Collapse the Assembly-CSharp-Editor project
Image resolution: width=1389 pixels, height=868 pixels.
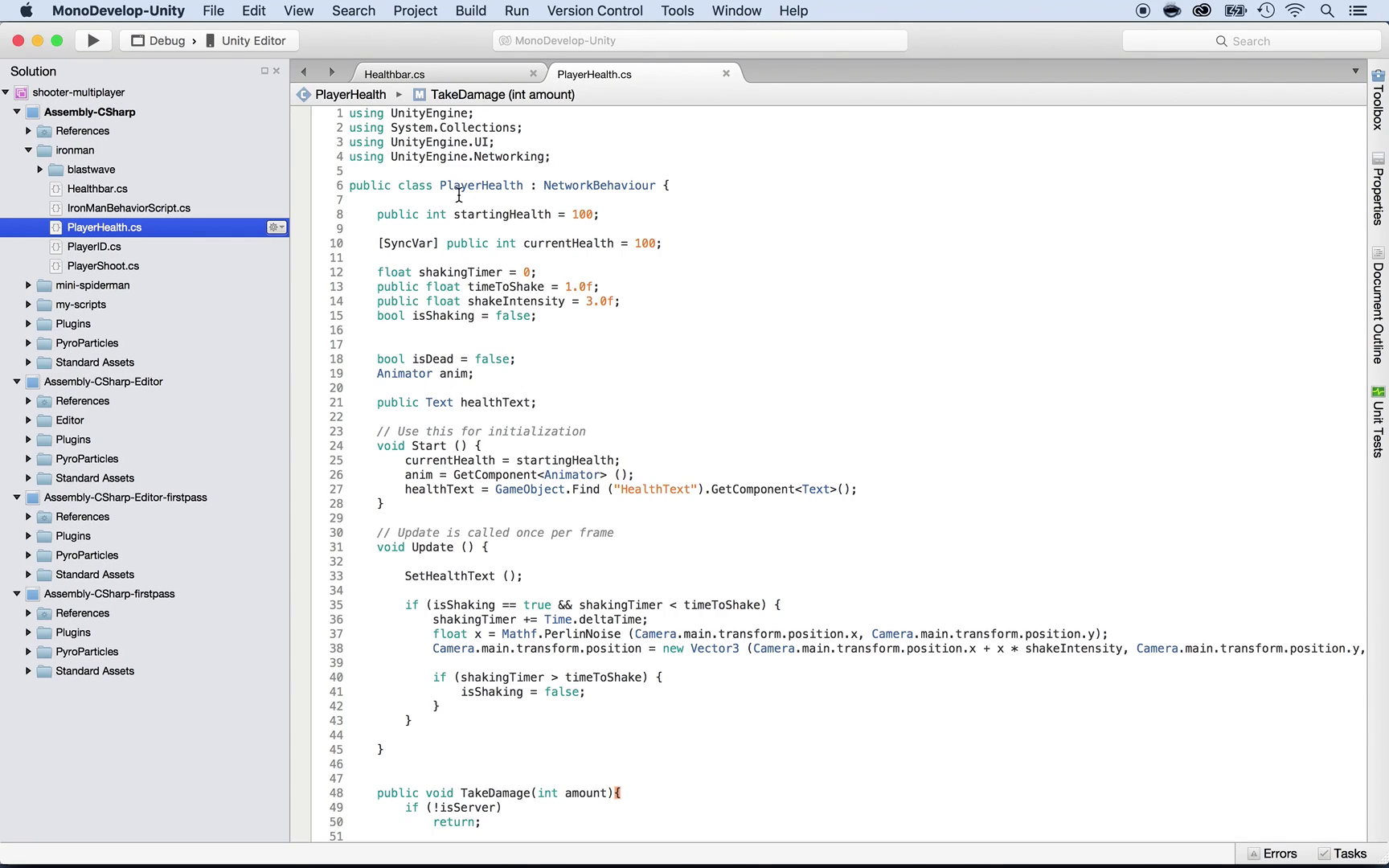click(x=17, y=382)
